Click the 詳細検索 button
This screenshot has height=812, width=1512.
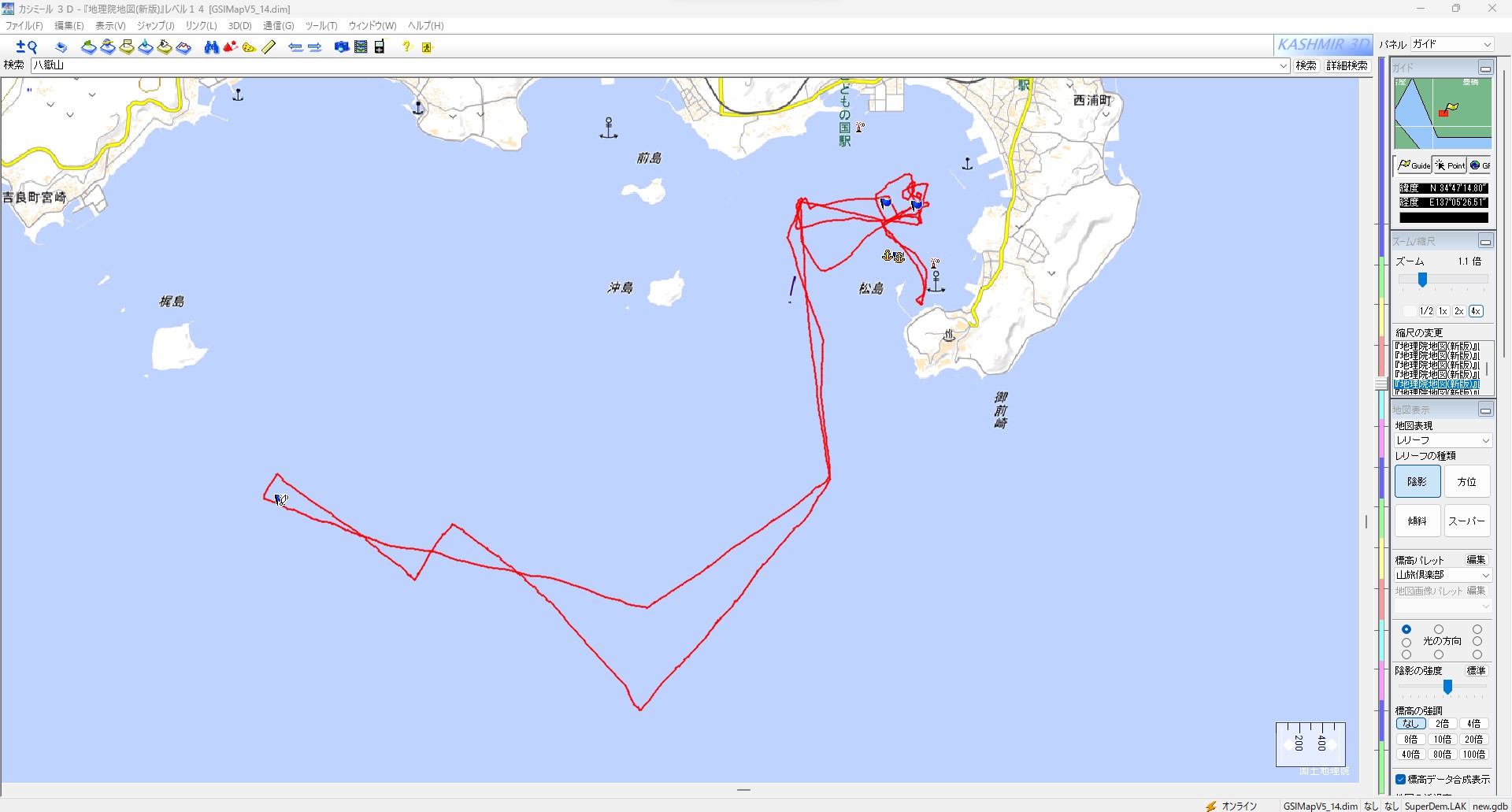pos(1347,65)
